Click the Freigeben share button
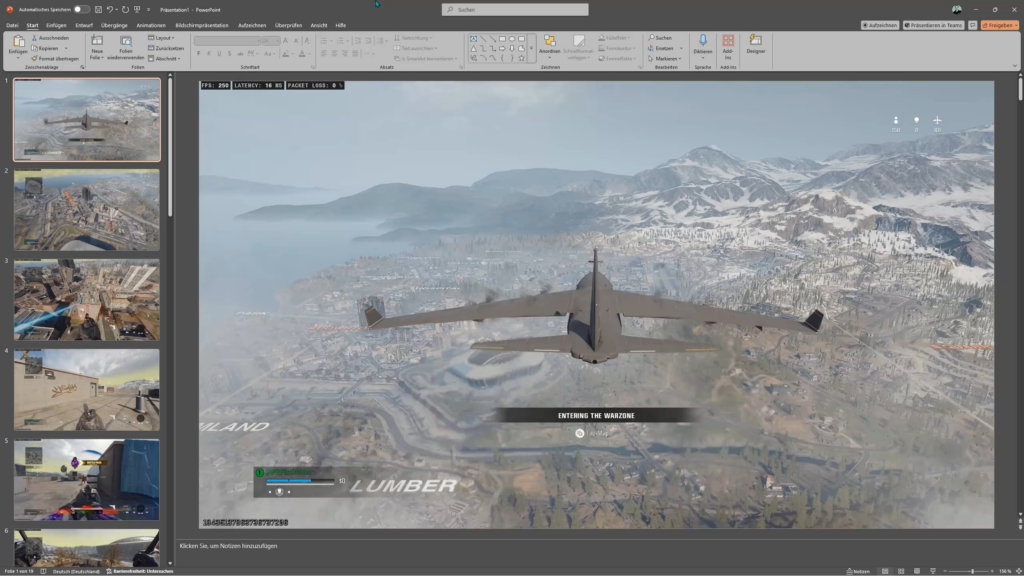1024x576 pixels. 1000,25
